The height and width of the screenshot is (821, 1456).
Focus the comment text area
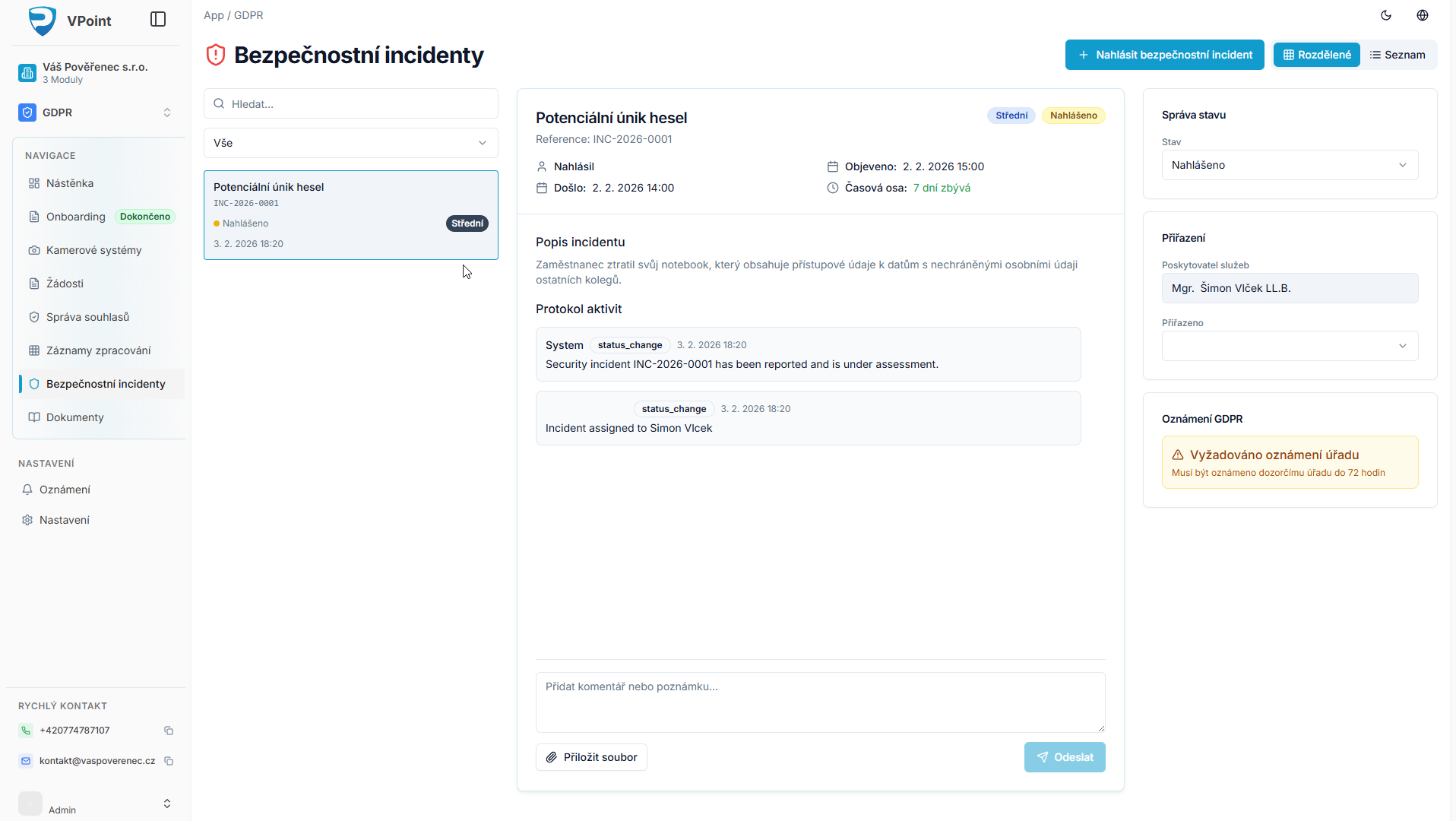point(819,702)
